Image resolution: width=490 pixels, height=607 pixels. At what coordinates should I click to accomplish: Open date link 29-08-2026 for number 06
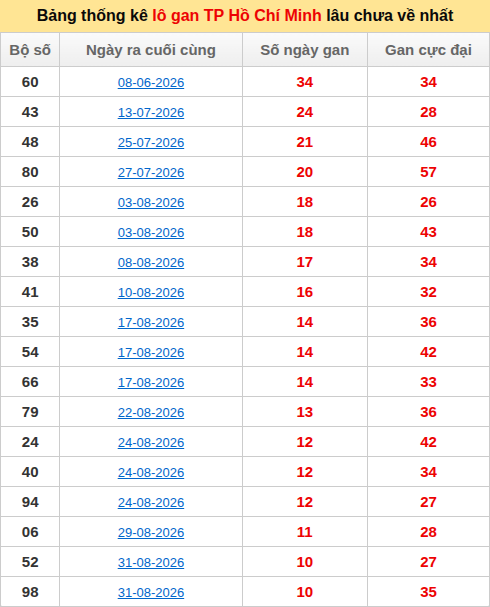(x=151, y=532)
